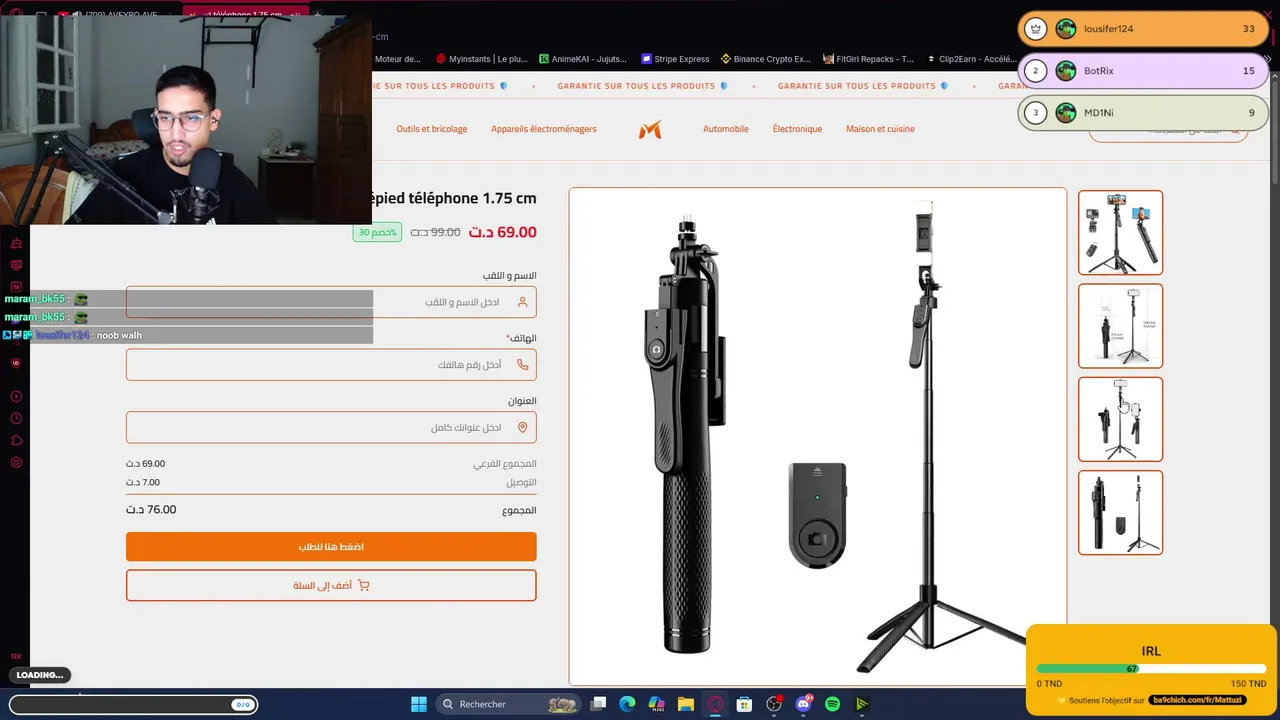Go to the Électronique category
The image size is (1280, 720).
click(x=797, y=129)
